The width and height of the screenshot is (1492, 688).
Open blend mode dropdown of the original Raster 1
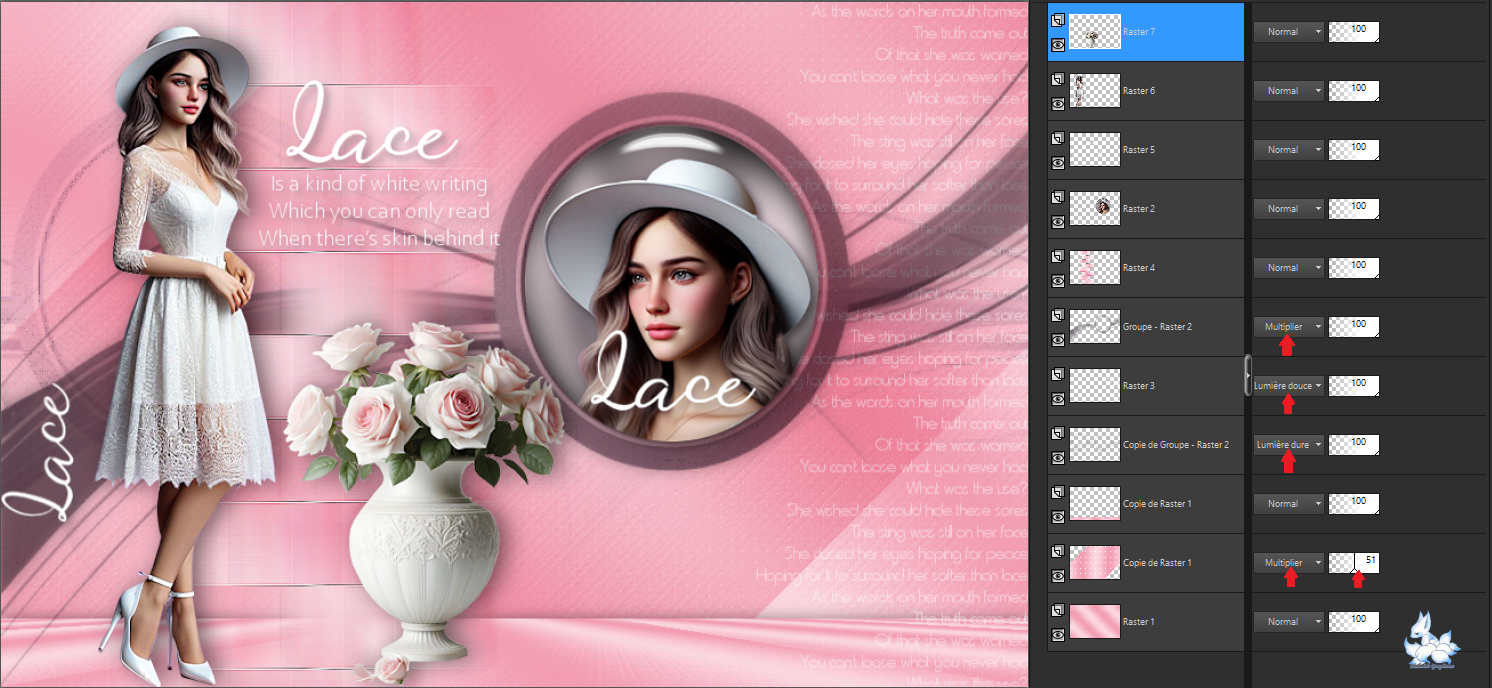coord(1289,622)
